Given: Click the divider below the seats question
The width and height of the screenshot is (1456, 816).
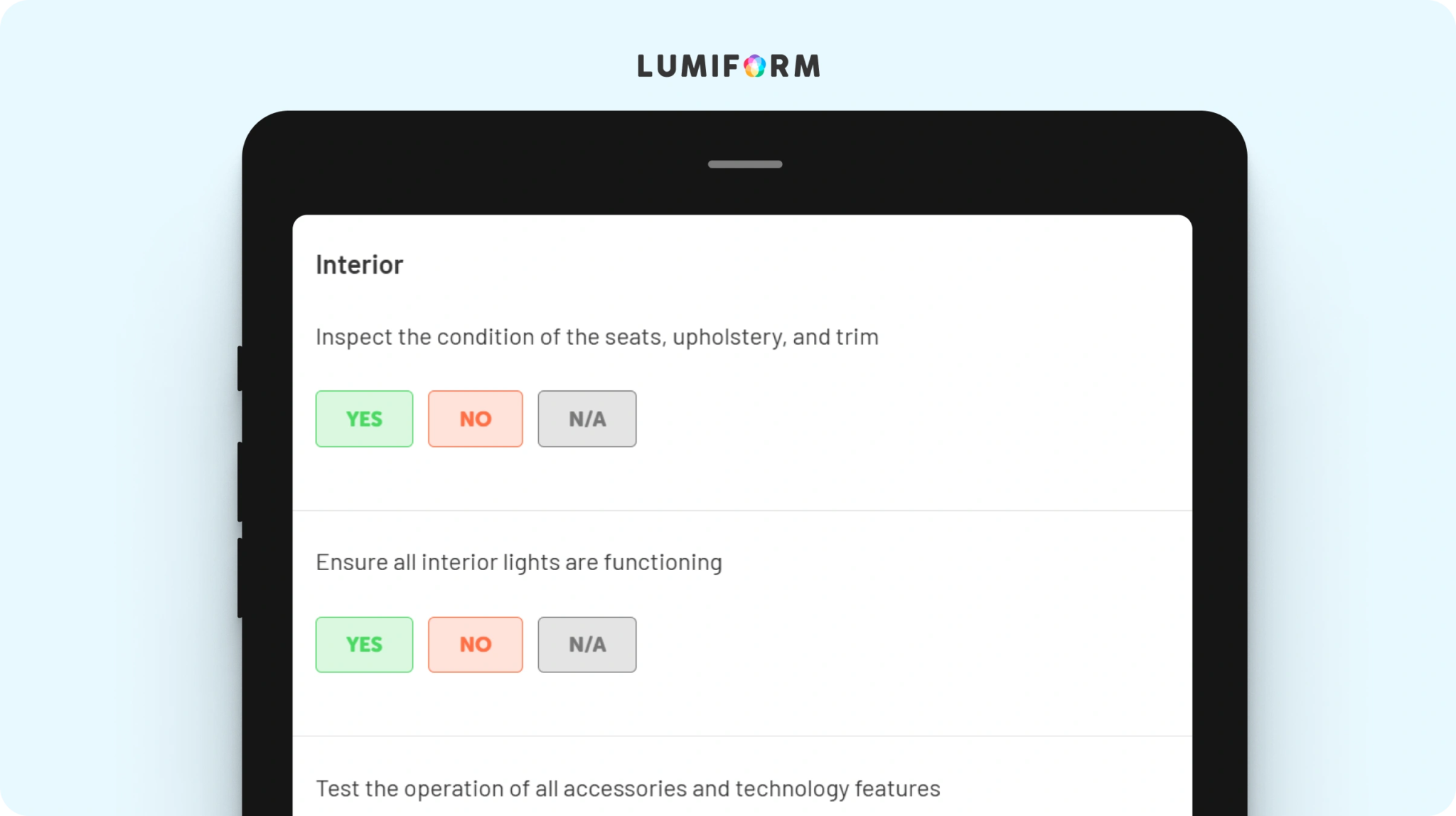Looking at the screenshot, I should [742, 510].
